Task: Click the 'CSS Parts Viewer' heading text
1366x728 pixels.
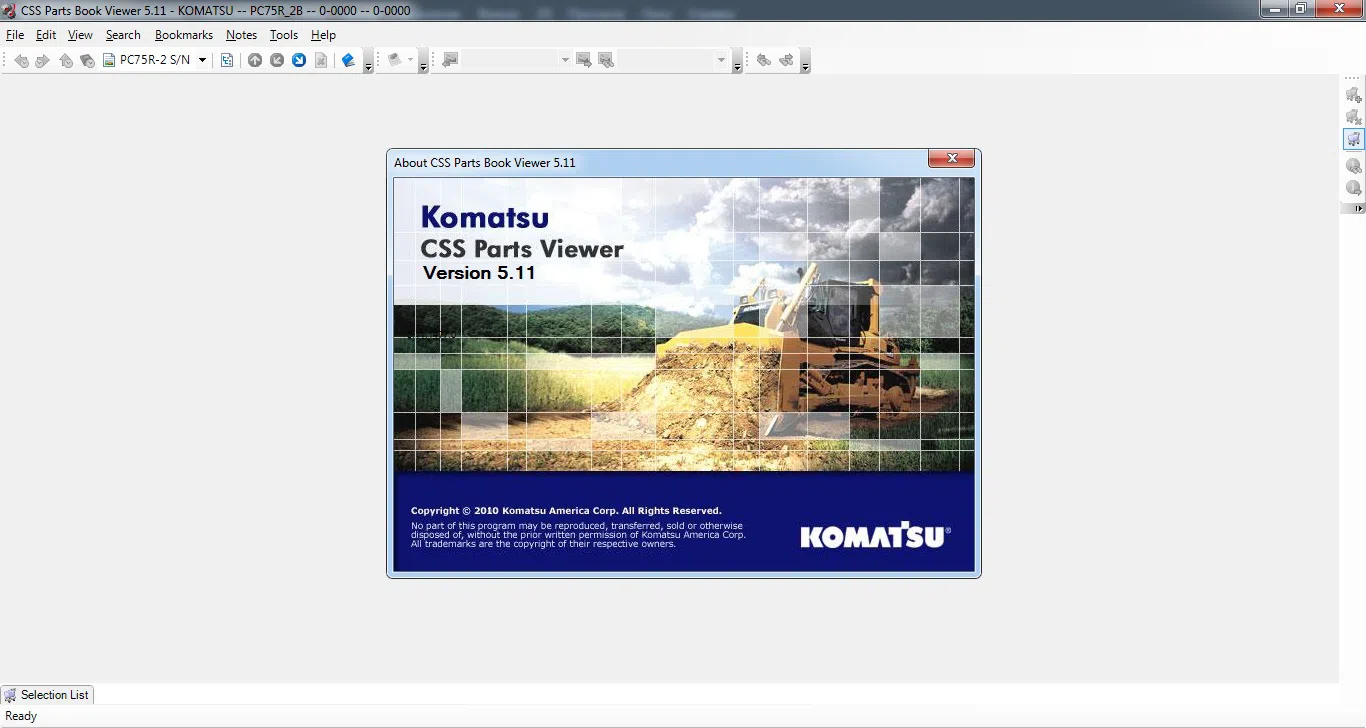Action: (x=522, y=249)
